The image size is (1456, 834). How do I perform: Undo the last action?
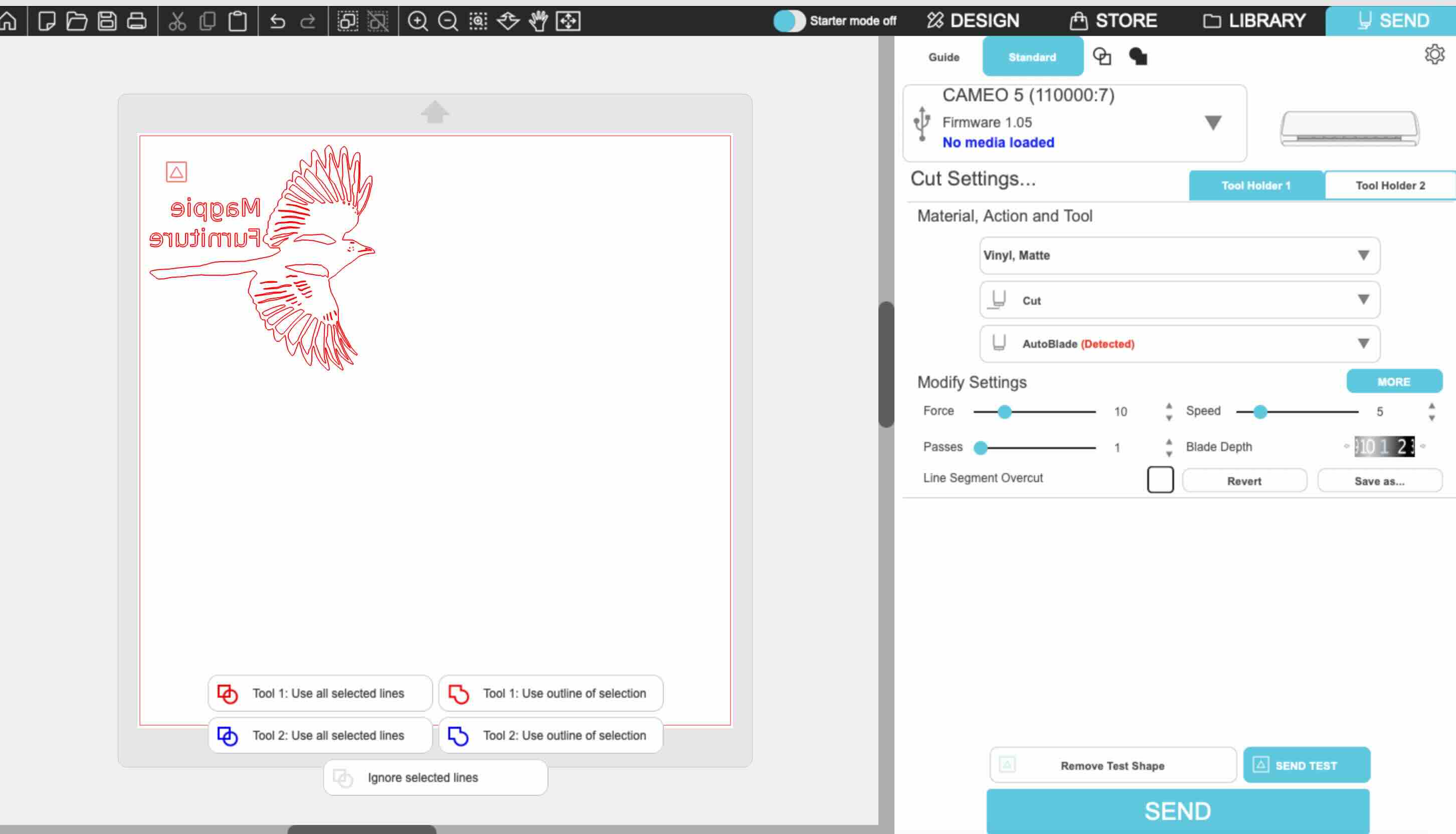278,21
